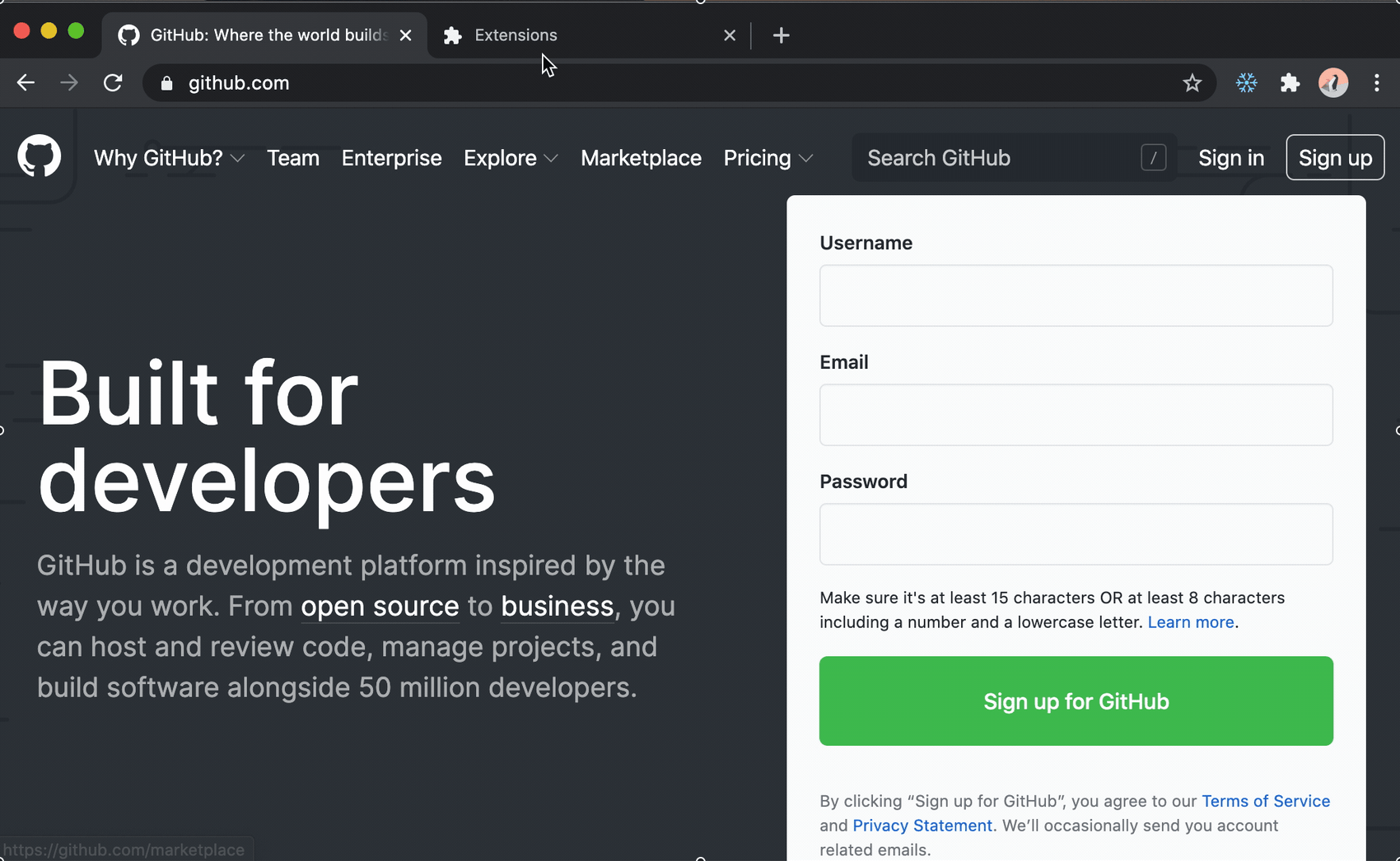Follow the business link
This screenshot has width=1400, height=861.
[x=558, y=607]
